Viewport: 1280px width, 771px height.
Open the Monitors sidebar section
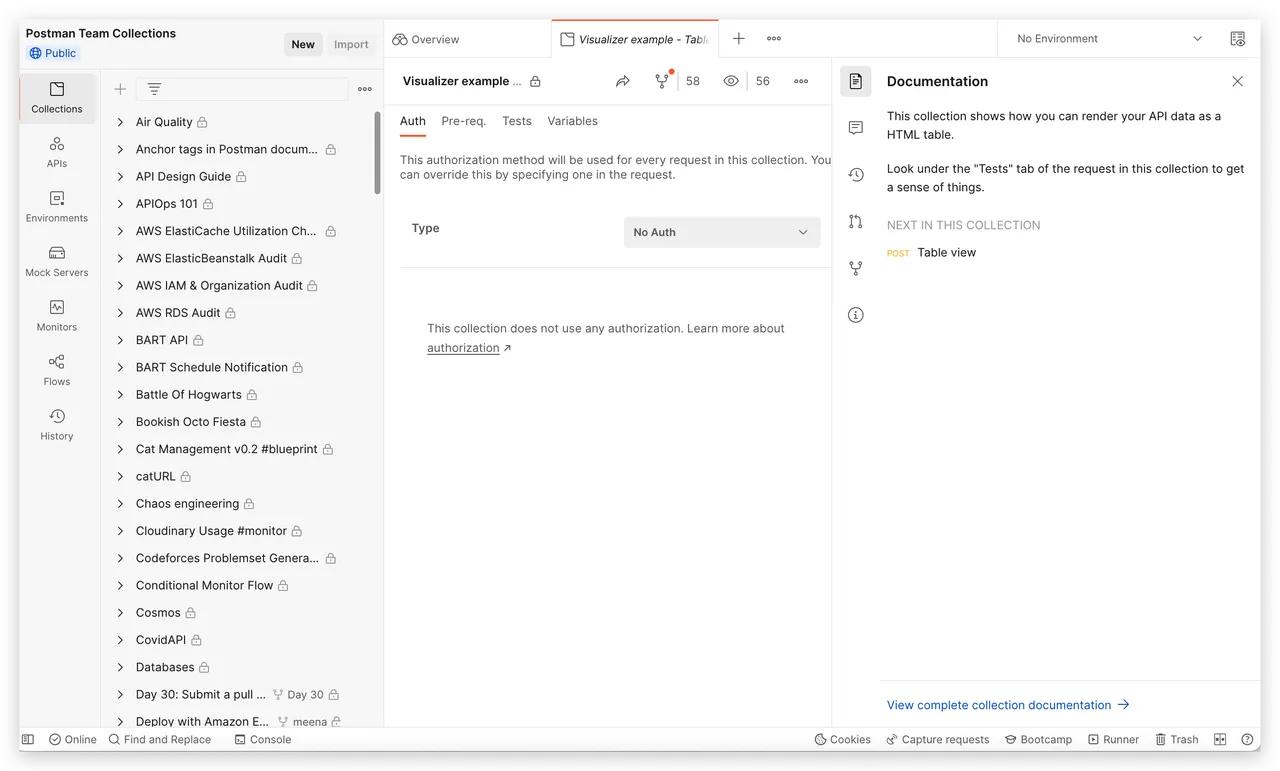point(57,316)
